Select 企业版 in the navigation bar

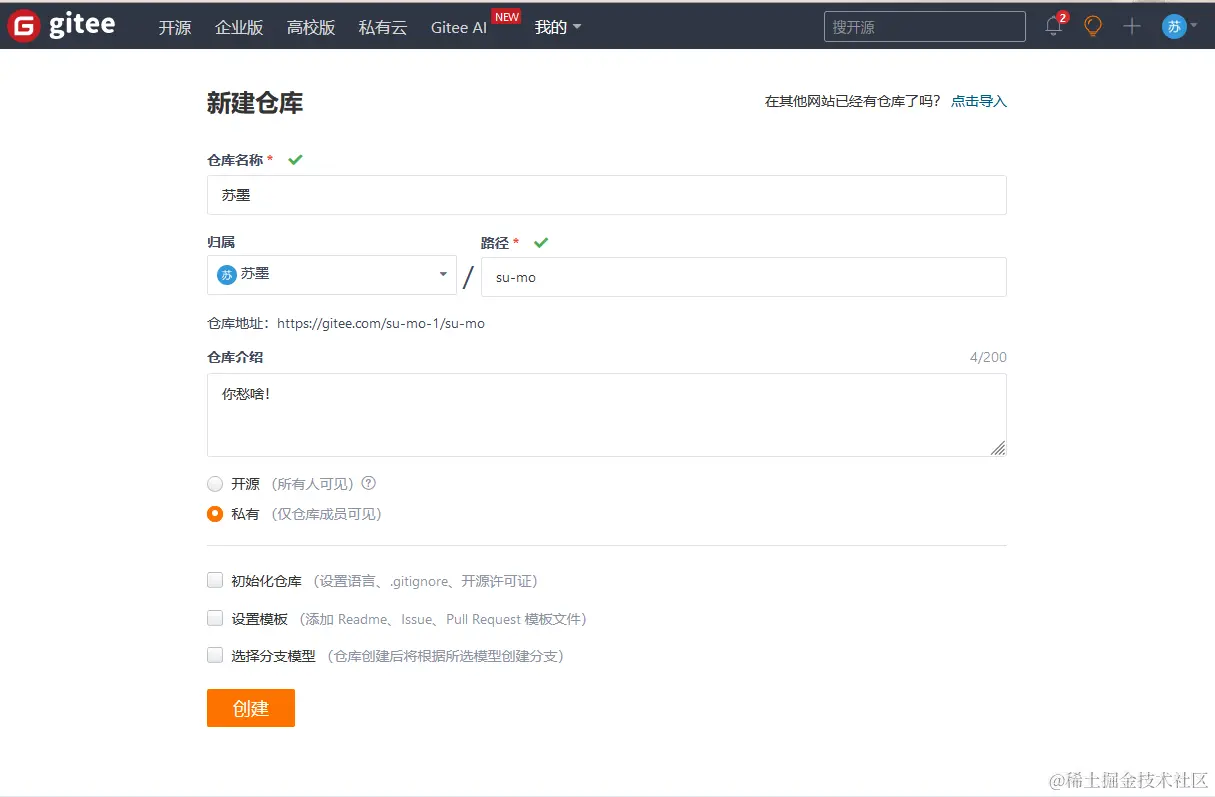click(239, 27)
